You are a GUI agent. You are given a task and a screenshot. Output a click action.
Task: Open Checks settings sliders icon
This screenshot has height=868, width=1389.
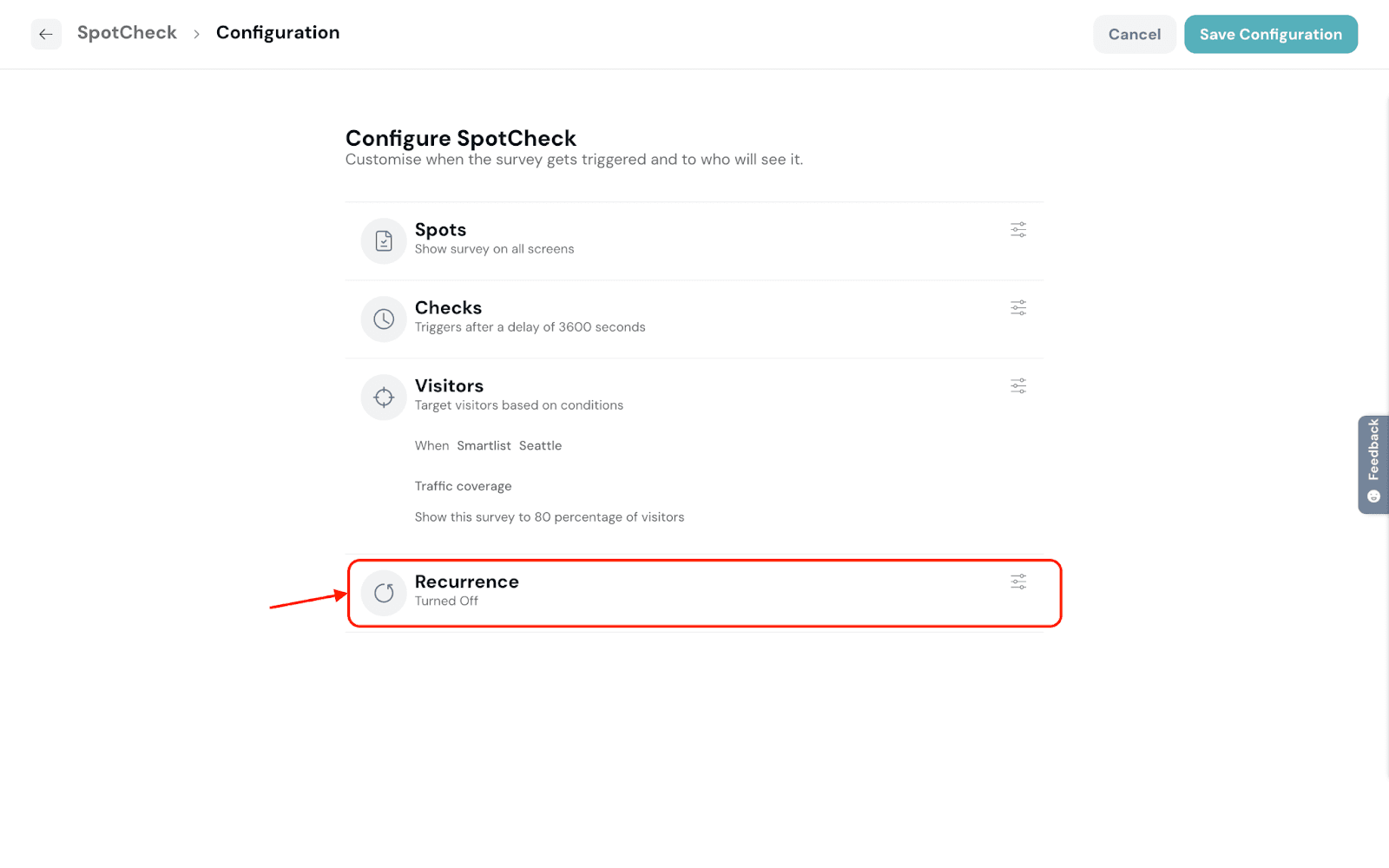click(x=1018, y=308)
